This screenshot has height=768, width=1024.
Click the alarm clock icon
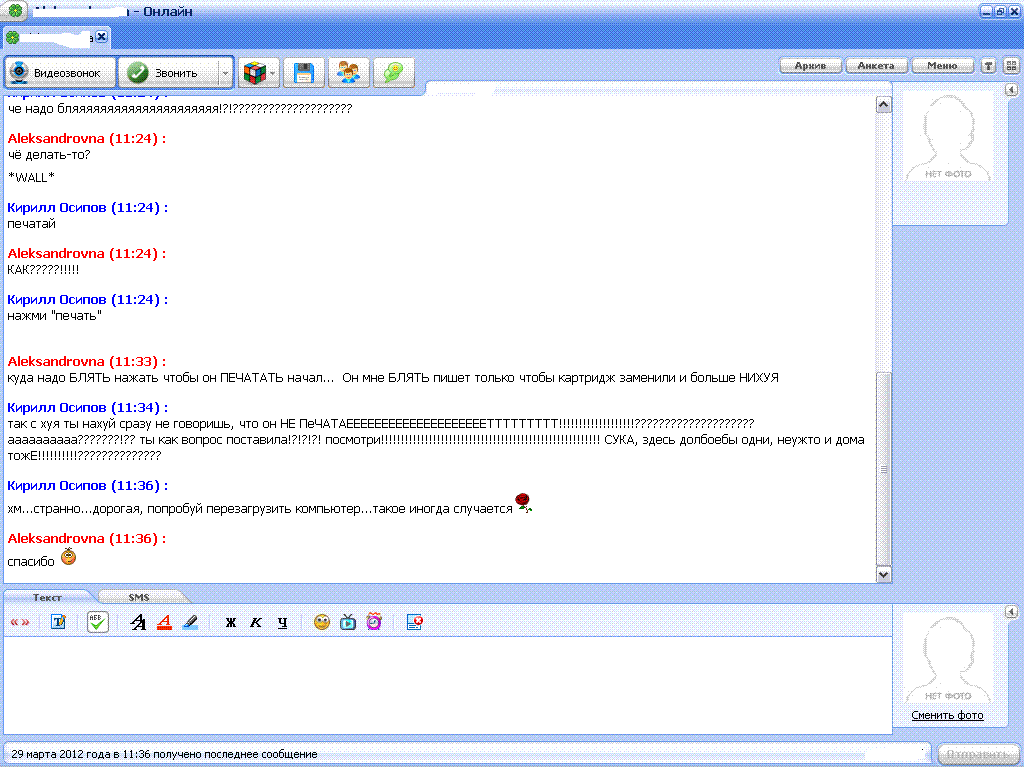tap(374, 622)
